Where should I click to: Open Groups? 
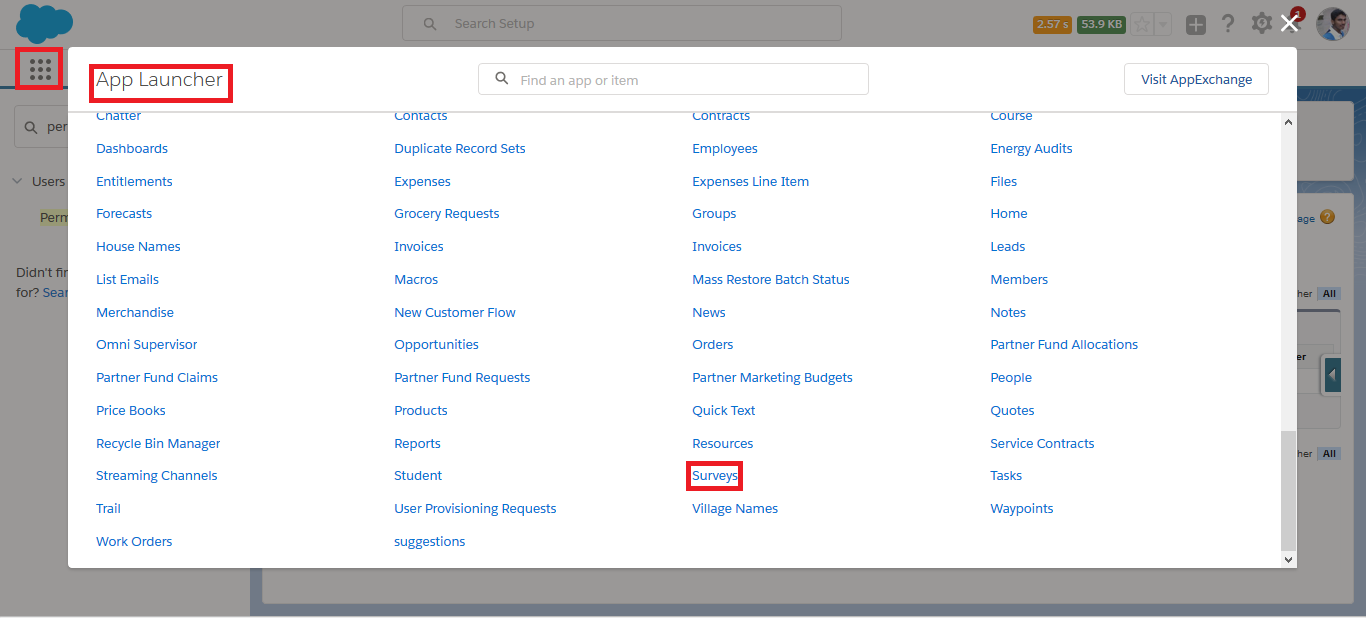click(x=714, y=213)
